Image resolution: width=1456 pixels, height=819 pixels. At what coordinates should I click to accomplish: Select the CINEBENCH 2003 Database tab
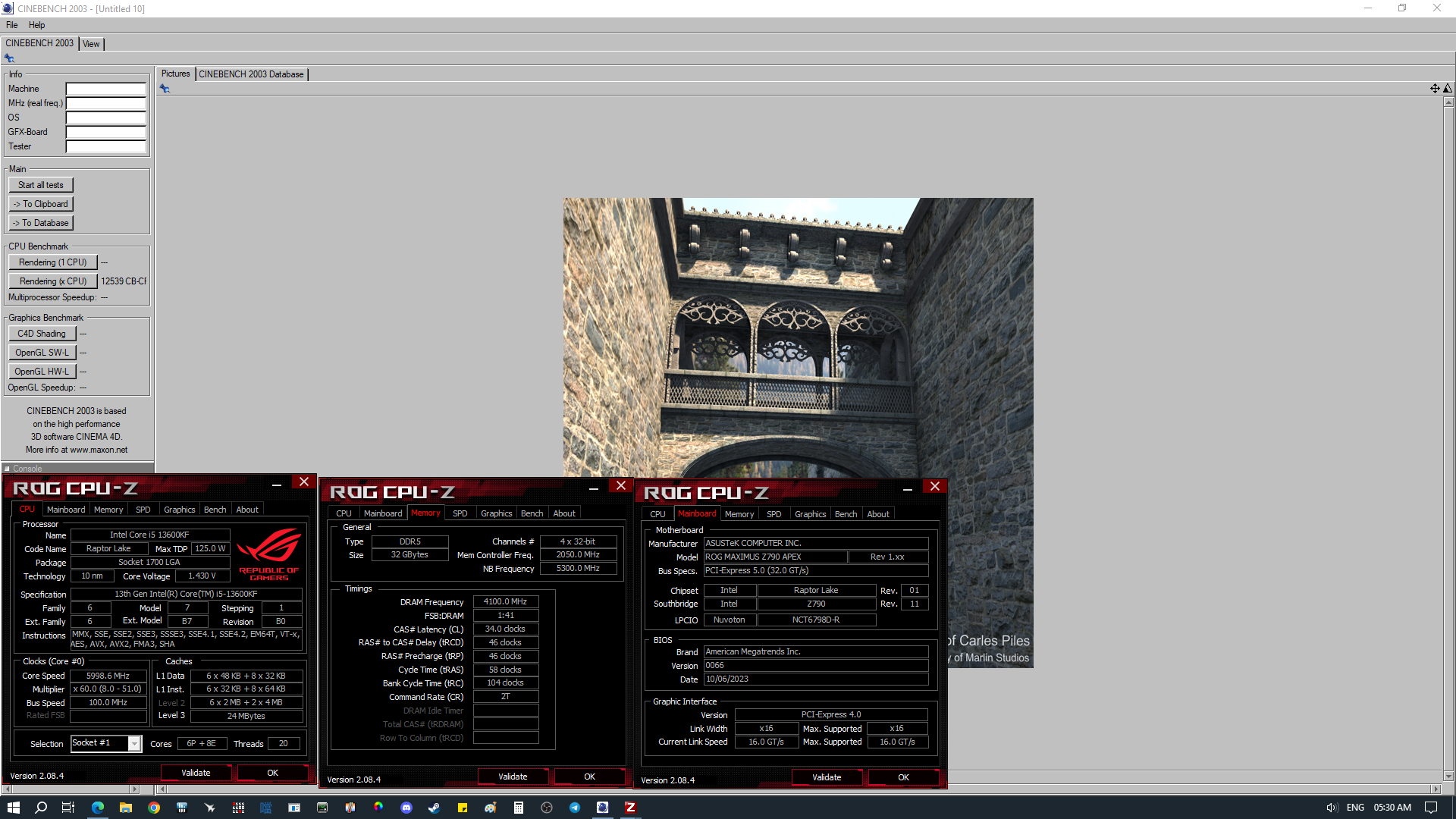pos(251,74)
